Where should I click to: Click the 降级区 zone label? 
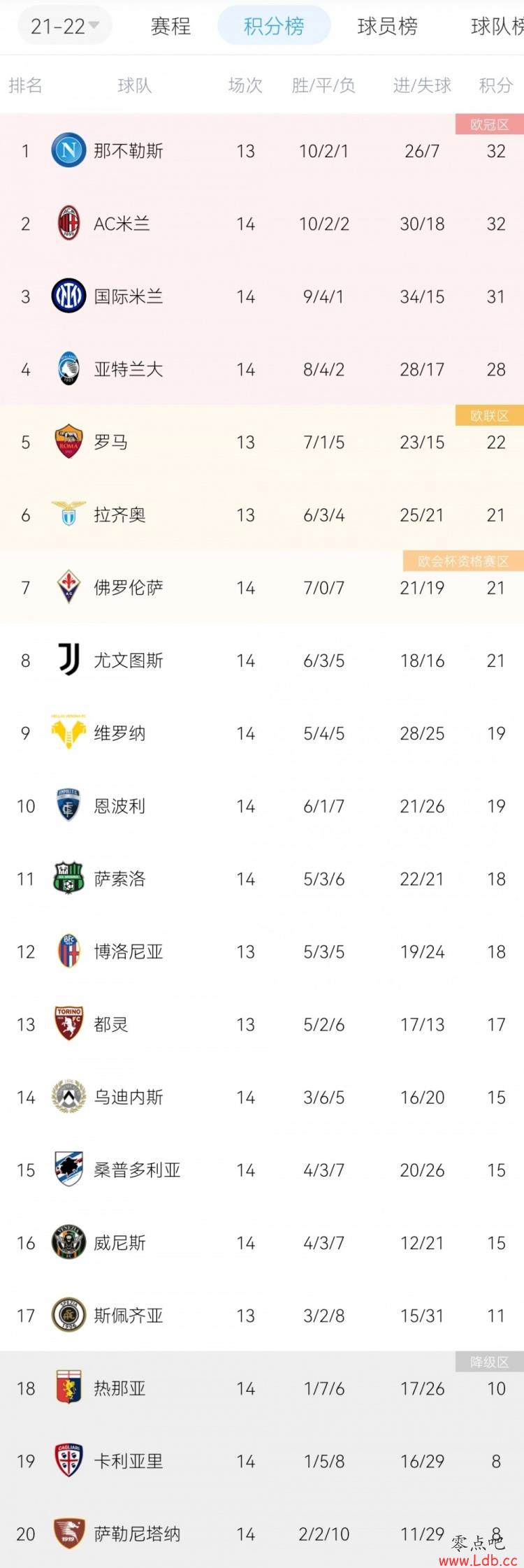(490, 1362)
